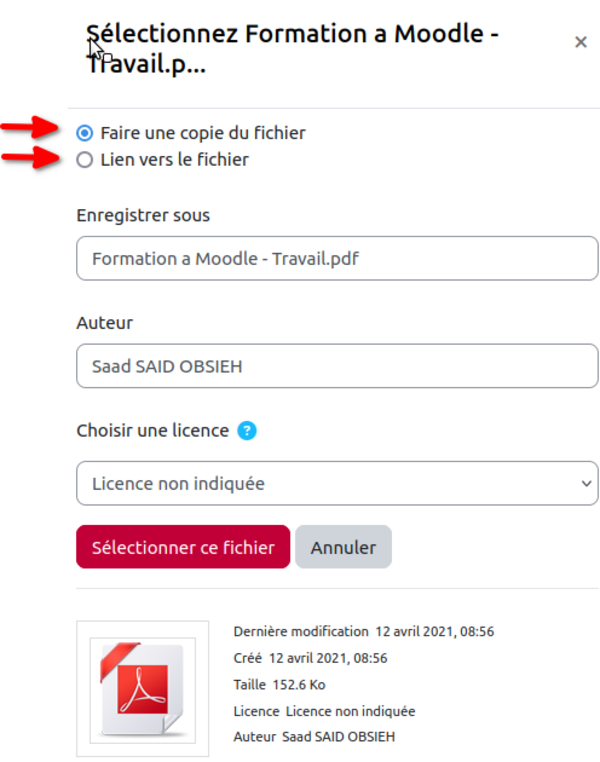Screen dimensions: 600x762
Task: Click 'Auteur Saad SAID OBSIEH' in file details
Action: (314, 737)
